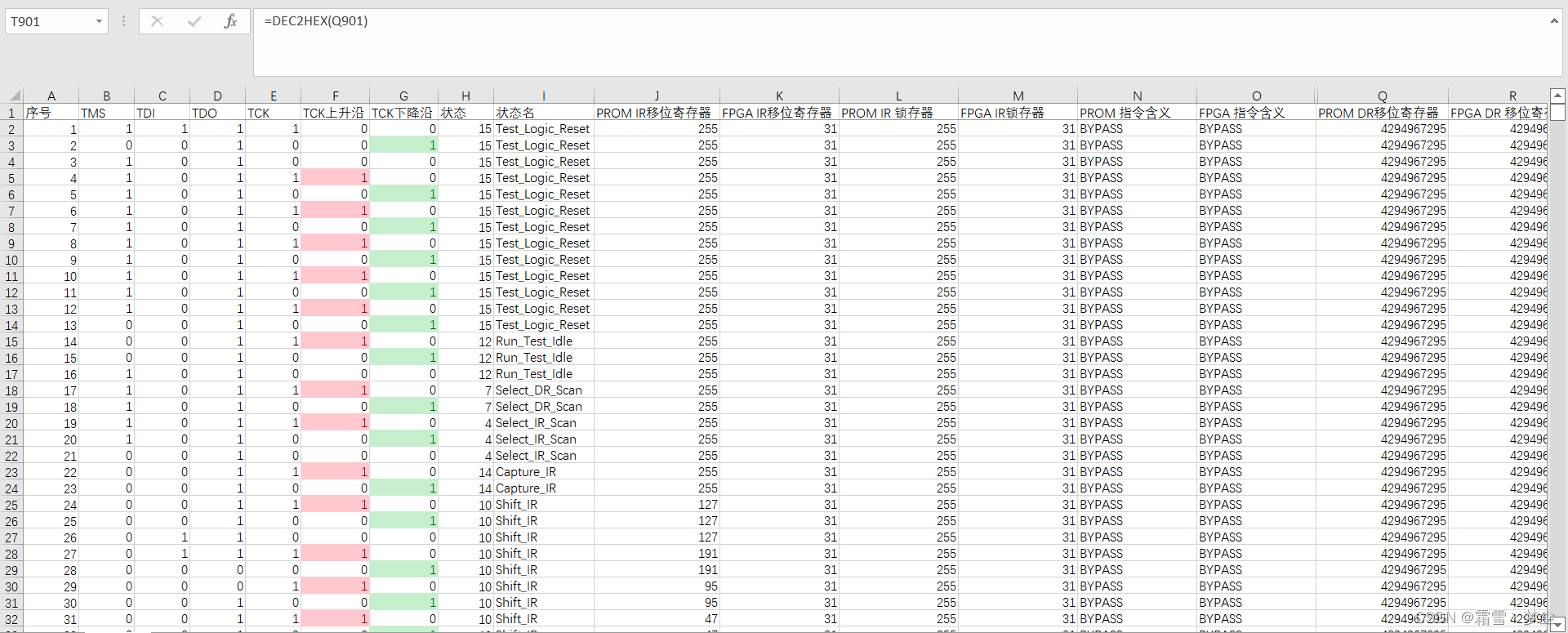Viewport: 1568px width, 633px height.
Task: Click PROM IR value 127 in row 25
Action: click(657, 505)
